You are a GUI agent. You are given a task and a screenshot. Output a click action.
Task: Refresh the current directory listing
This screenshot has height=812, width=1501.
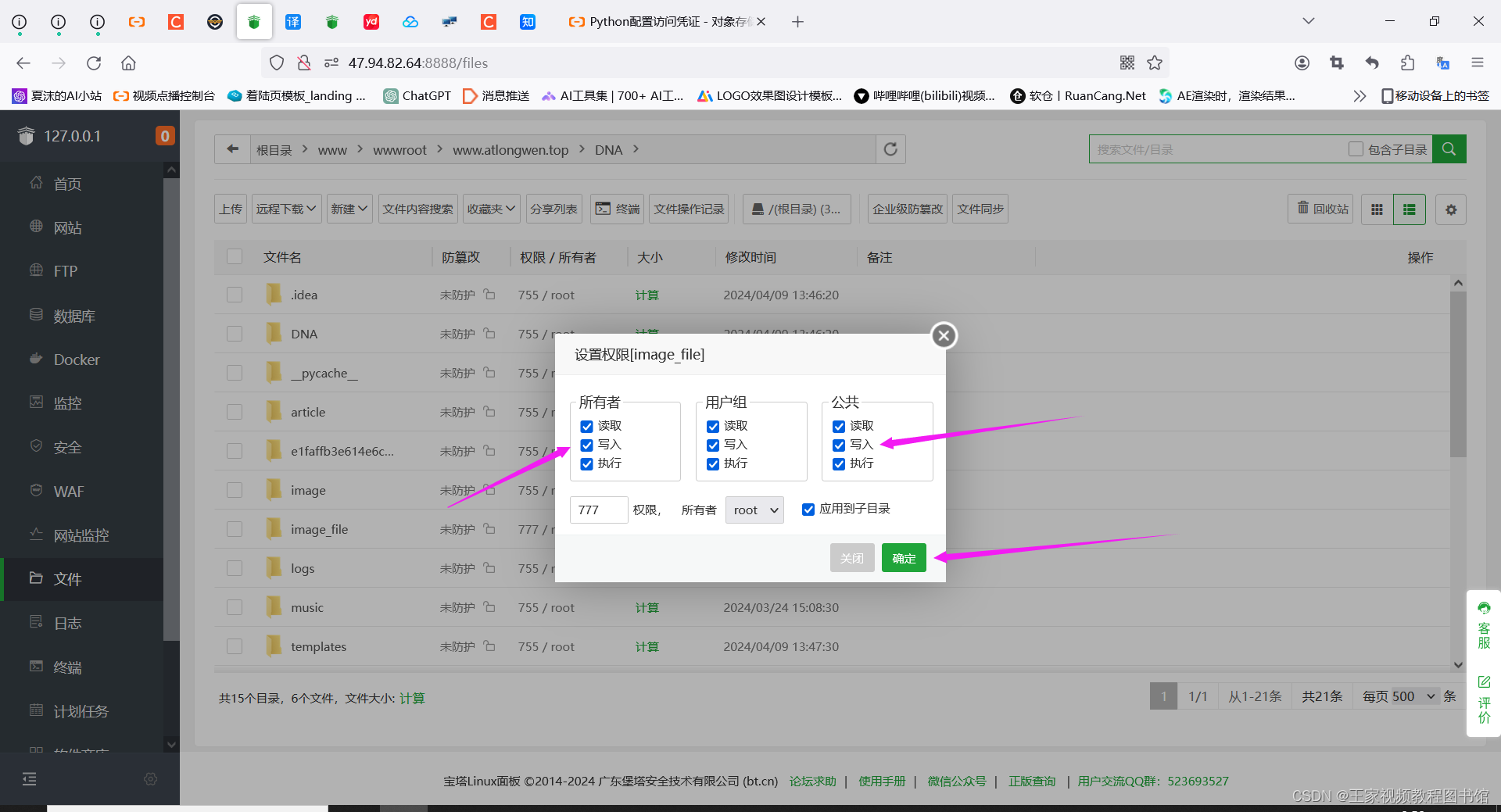point(890,148)
